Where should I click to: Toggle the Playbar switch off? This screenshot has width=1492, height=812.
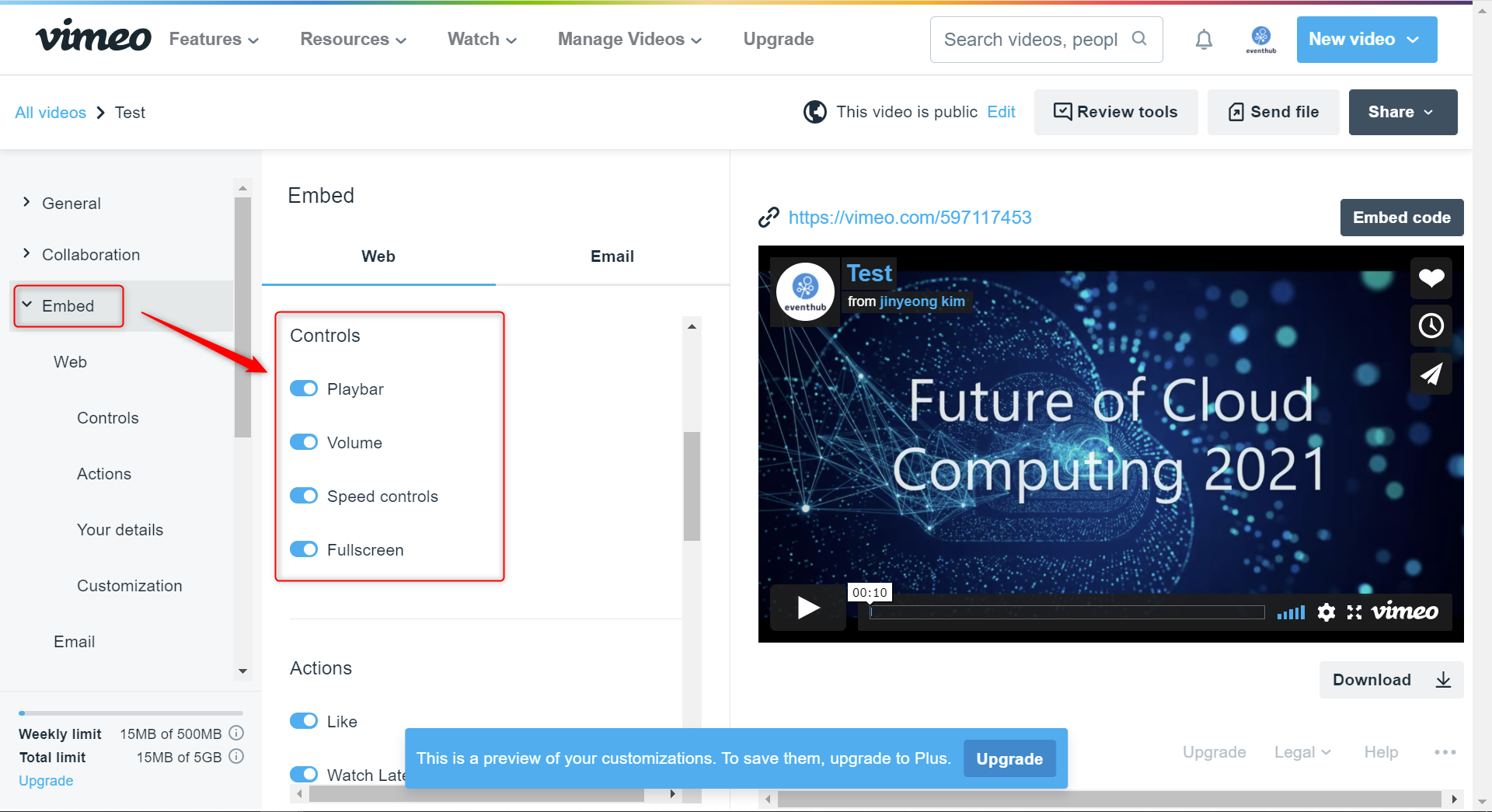point(304,389)
